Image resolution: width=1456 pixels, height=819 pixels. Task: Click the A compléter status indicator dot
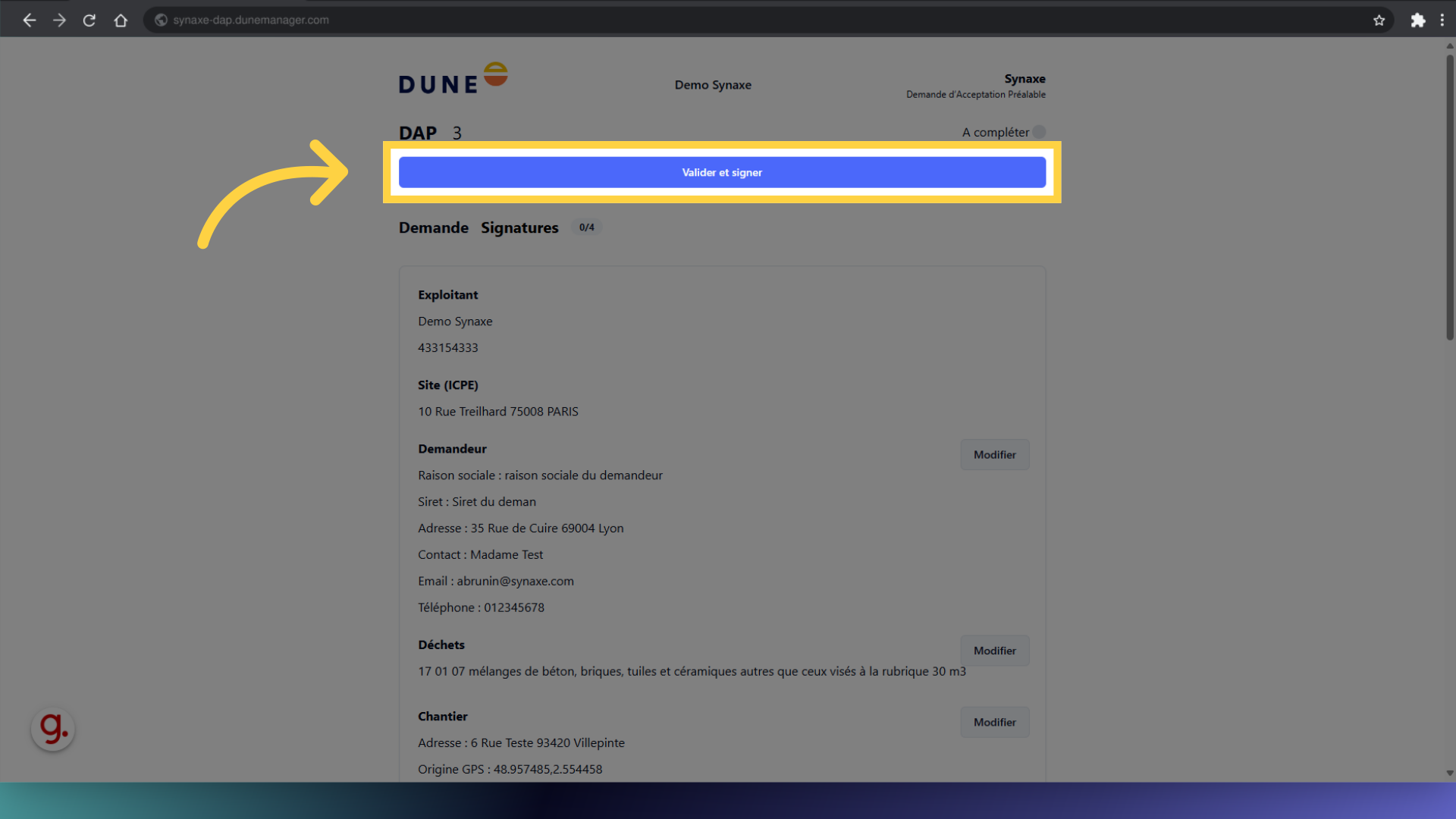1039,132
